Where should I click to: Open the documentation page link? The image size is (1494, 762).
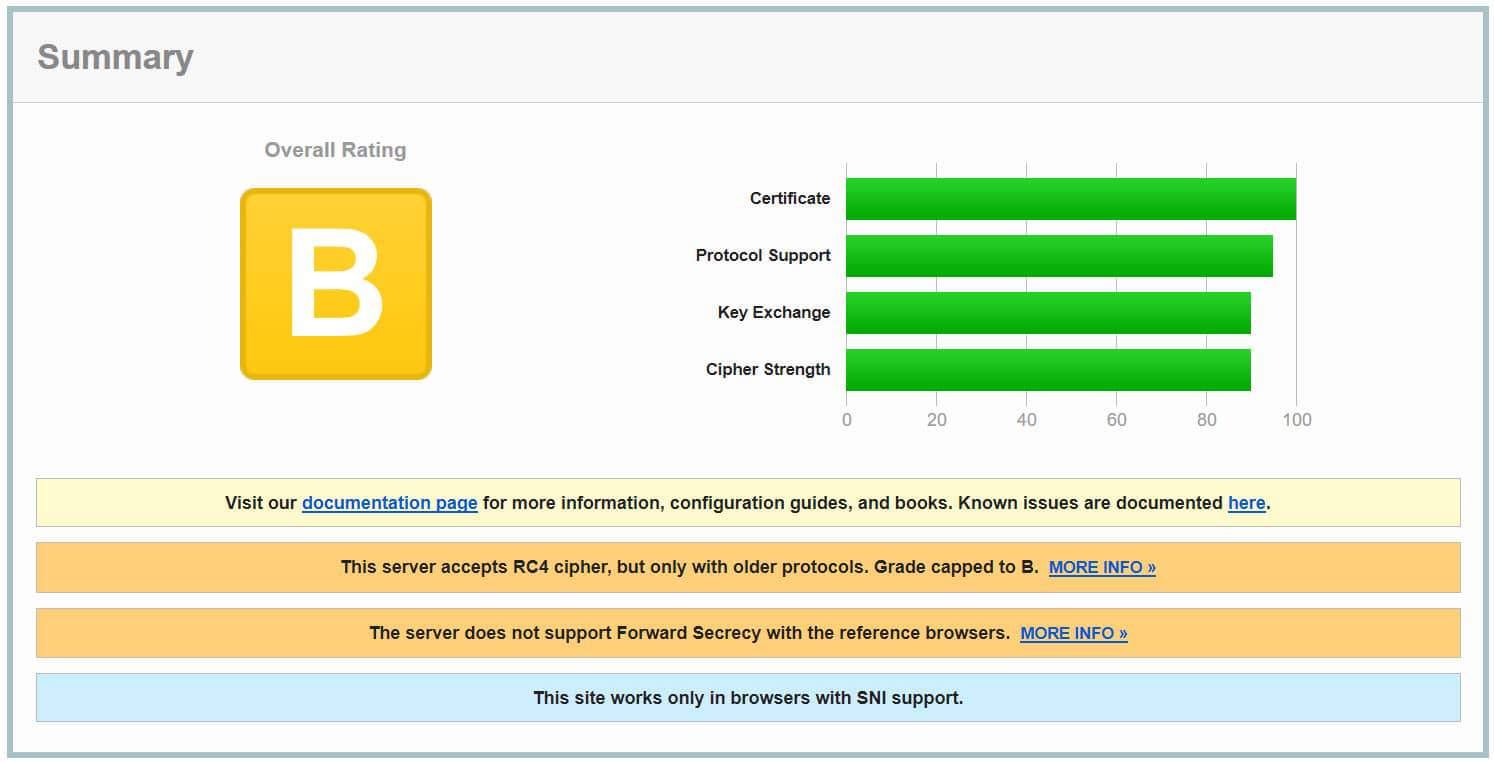pyautogui.click(x=389, y=503)
